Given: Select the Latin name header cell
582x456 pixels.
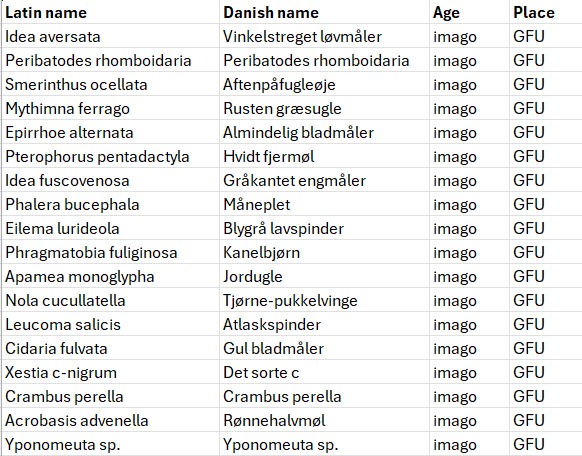Looking at the screenshot, I should click(x=111, y=12).
